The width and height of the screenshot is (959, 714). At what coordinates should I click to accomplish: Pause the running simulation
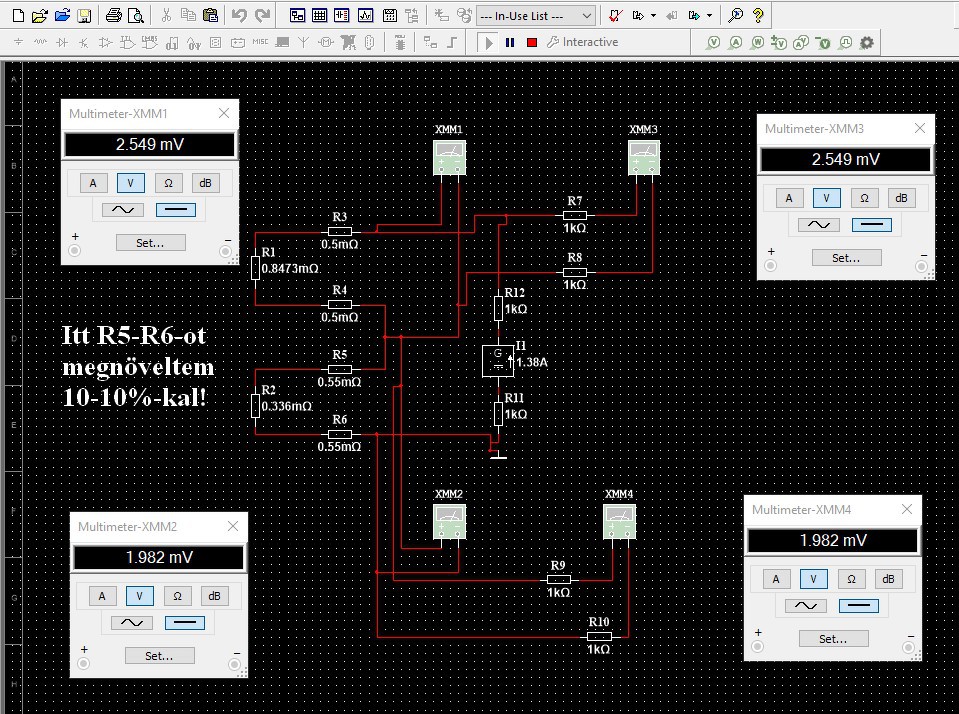pos(510,43)
